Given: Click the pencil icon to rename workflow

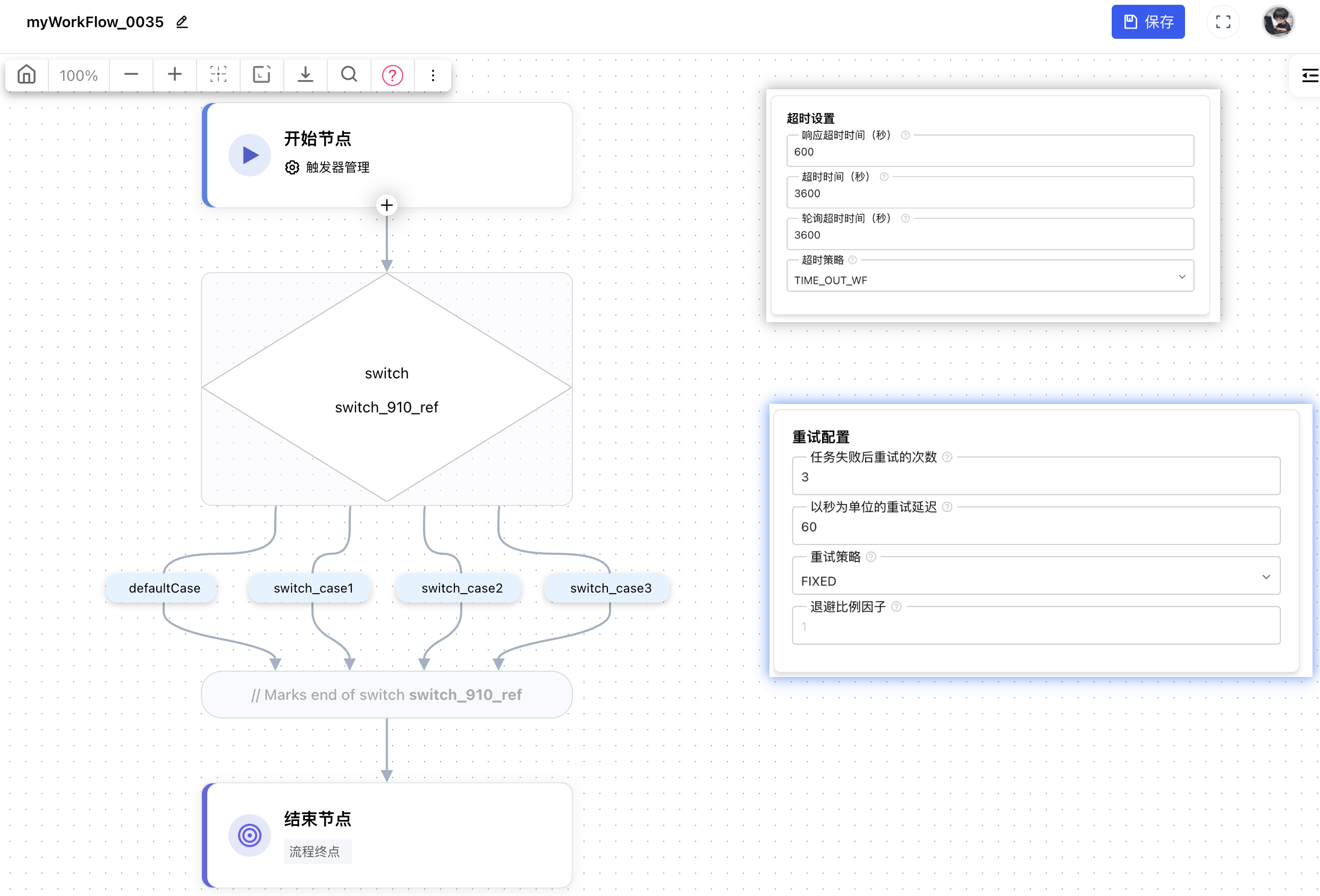Looking at the screenshot, I should 182,22.
